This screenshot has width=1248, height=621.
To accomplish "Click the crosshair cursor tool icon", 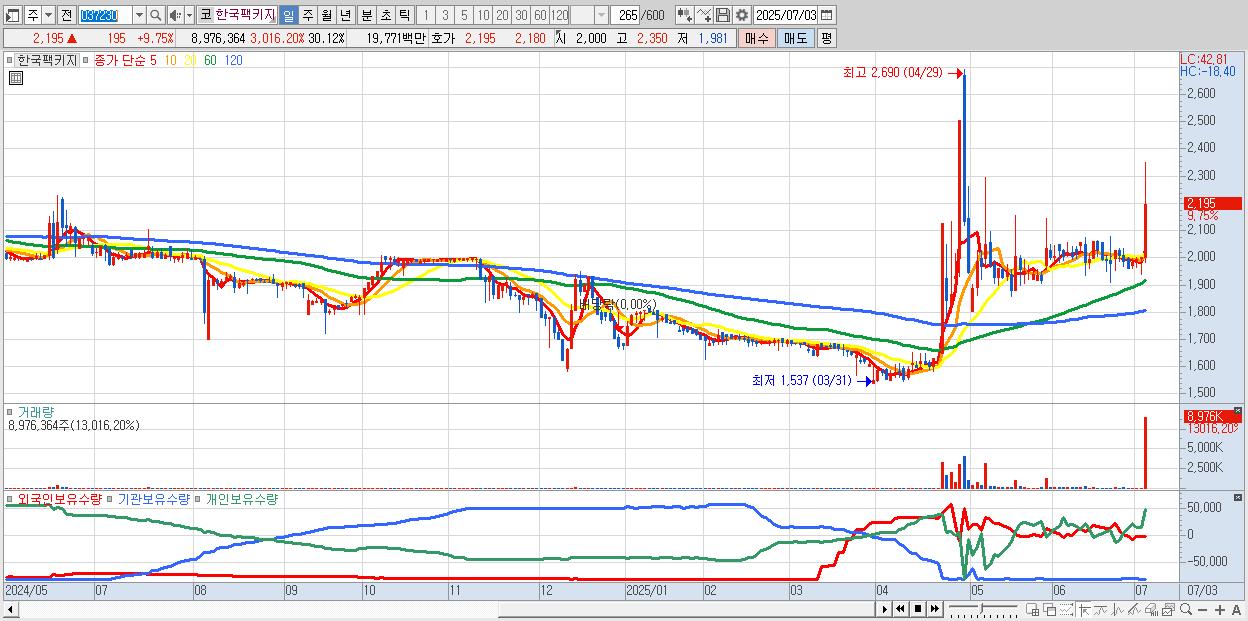I will [1084, 609].
